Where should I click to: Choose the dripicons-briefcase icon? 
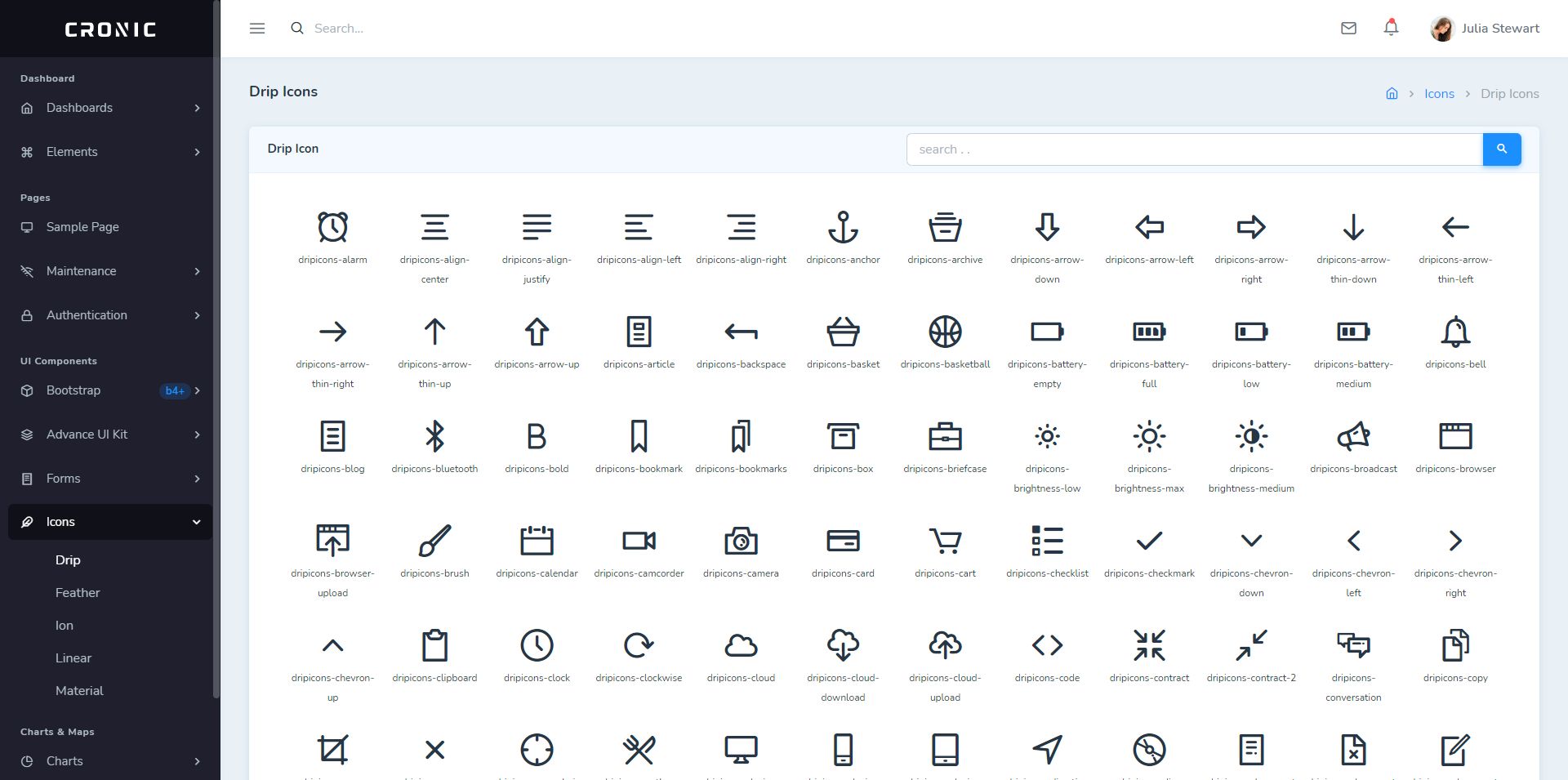click(x=945, y=436)
